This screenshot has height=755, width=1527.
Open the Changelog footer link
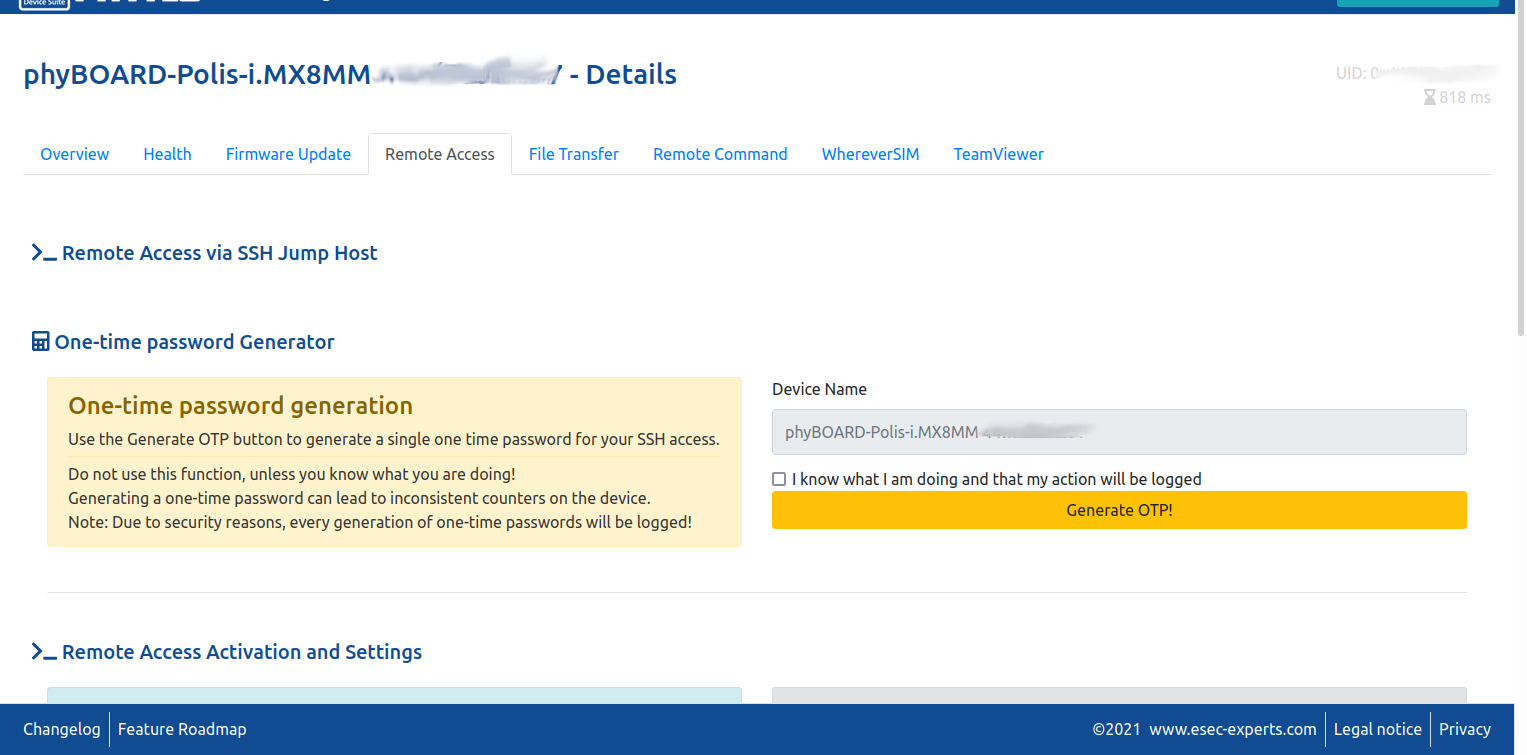[62, 729]
